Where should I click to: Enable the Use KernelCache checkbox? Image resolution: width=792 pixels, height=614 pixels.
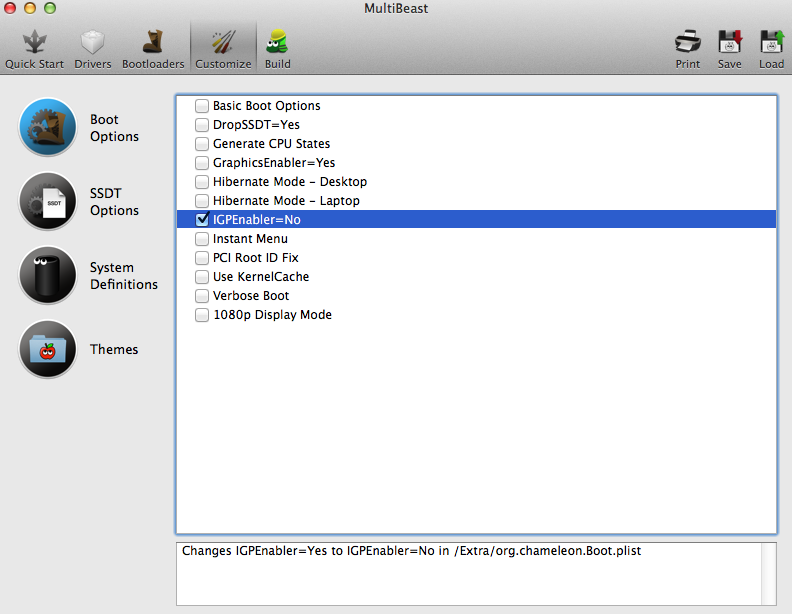(202, 277)
